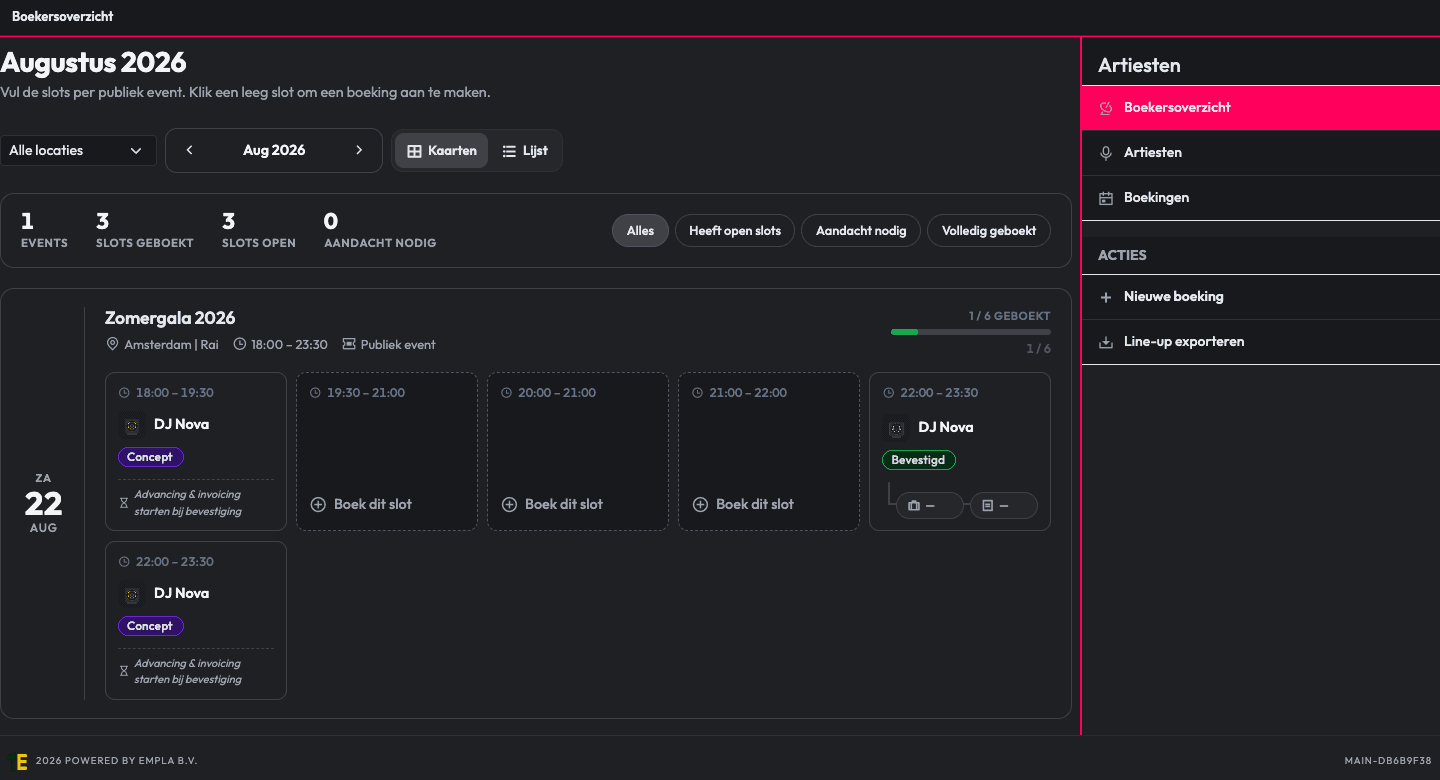Viewport: 1440px width, 780px height.
Task: Click hourglass icon in 18:00 – 19:30 card
Action: coord(124,503)
